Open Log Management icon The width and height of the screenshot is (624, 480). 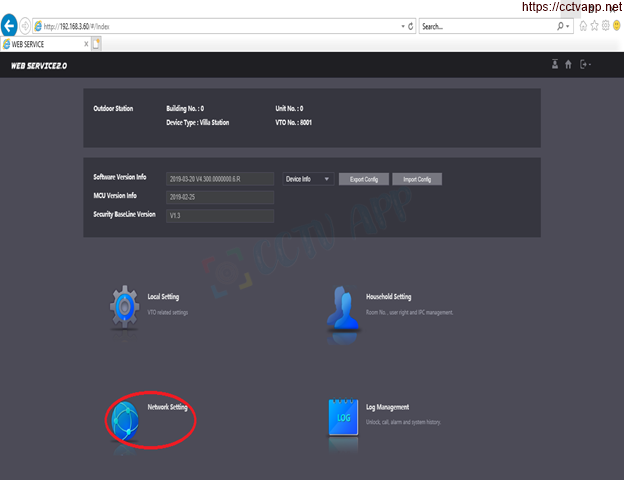(343, 418)
